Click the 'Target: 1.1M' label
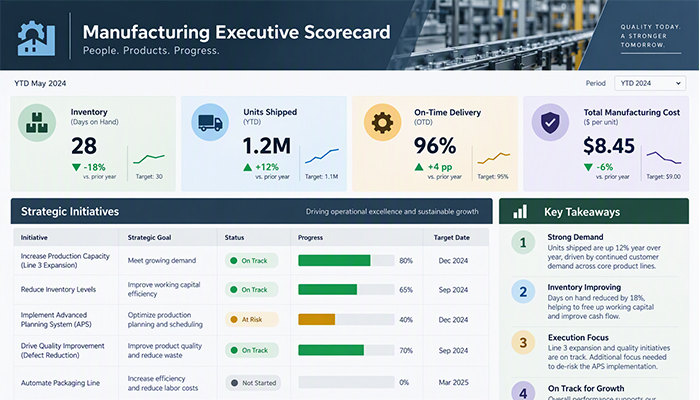This screenshot has width=700, height=400. click(x=321, y=177)
